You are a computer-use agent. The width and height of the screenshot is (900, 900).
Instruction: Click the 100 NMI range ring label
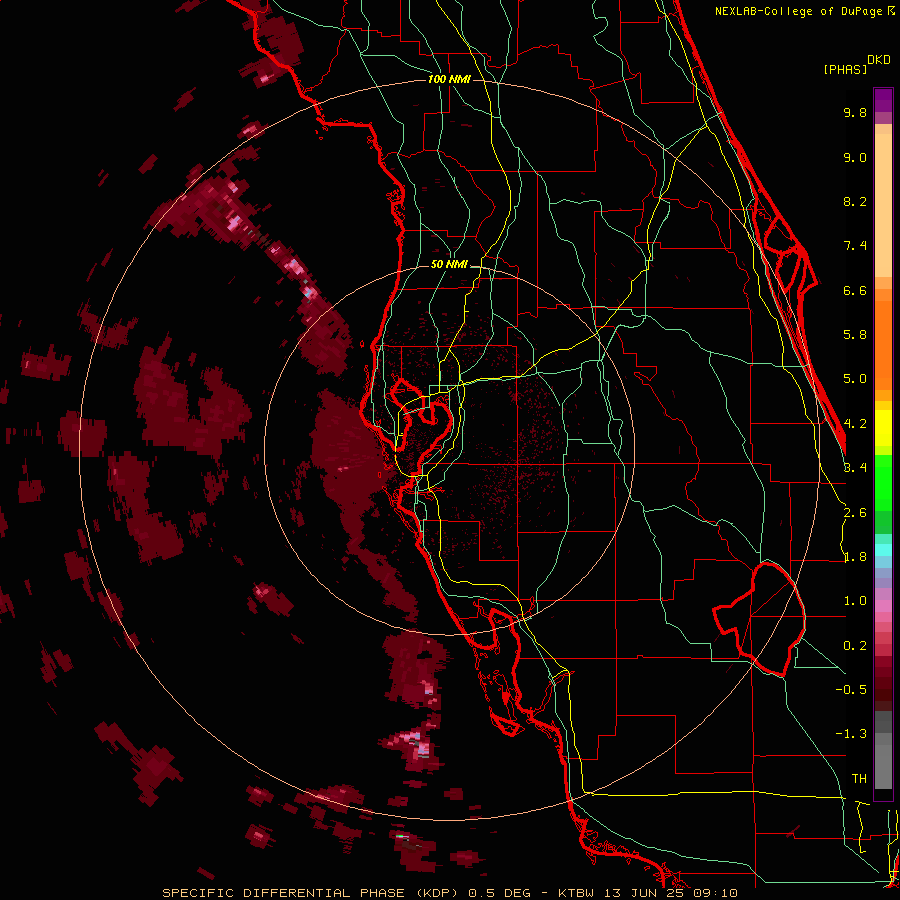[x=449, y=79]
